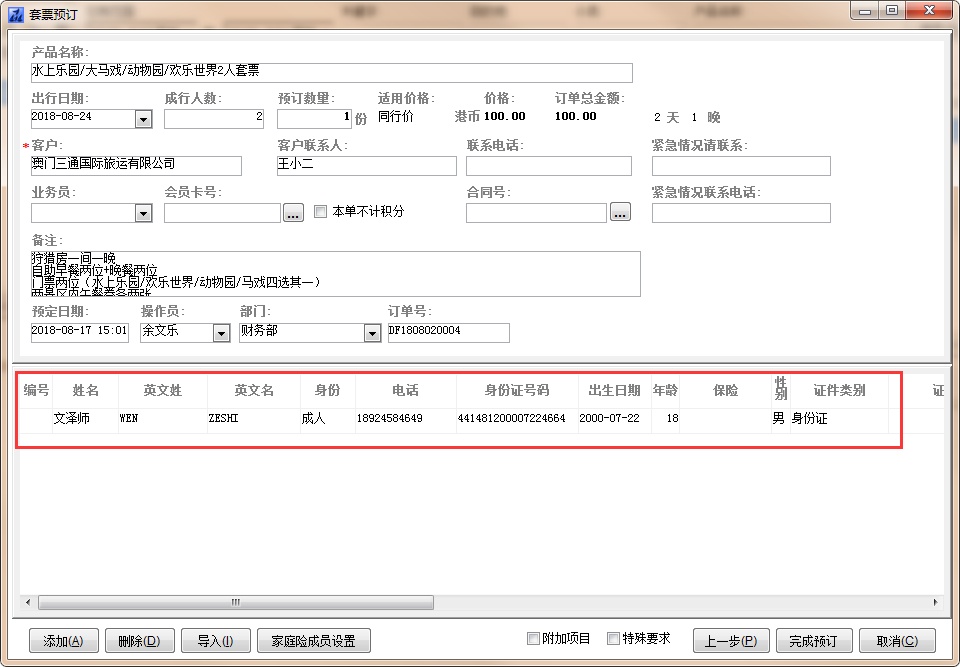Click 完成预订 to finish booking
This screenshot has width=960, height=667.
(813, 641)
